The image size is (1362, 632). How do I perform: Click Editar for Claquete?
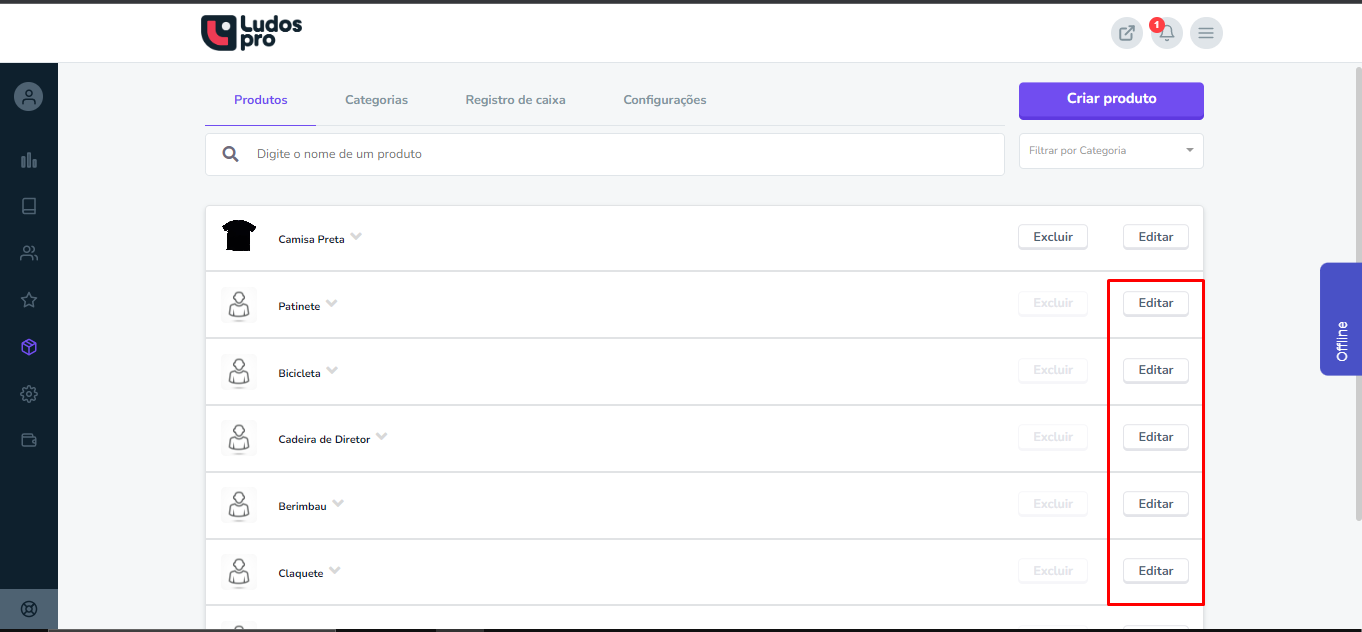click(1156, 571)
